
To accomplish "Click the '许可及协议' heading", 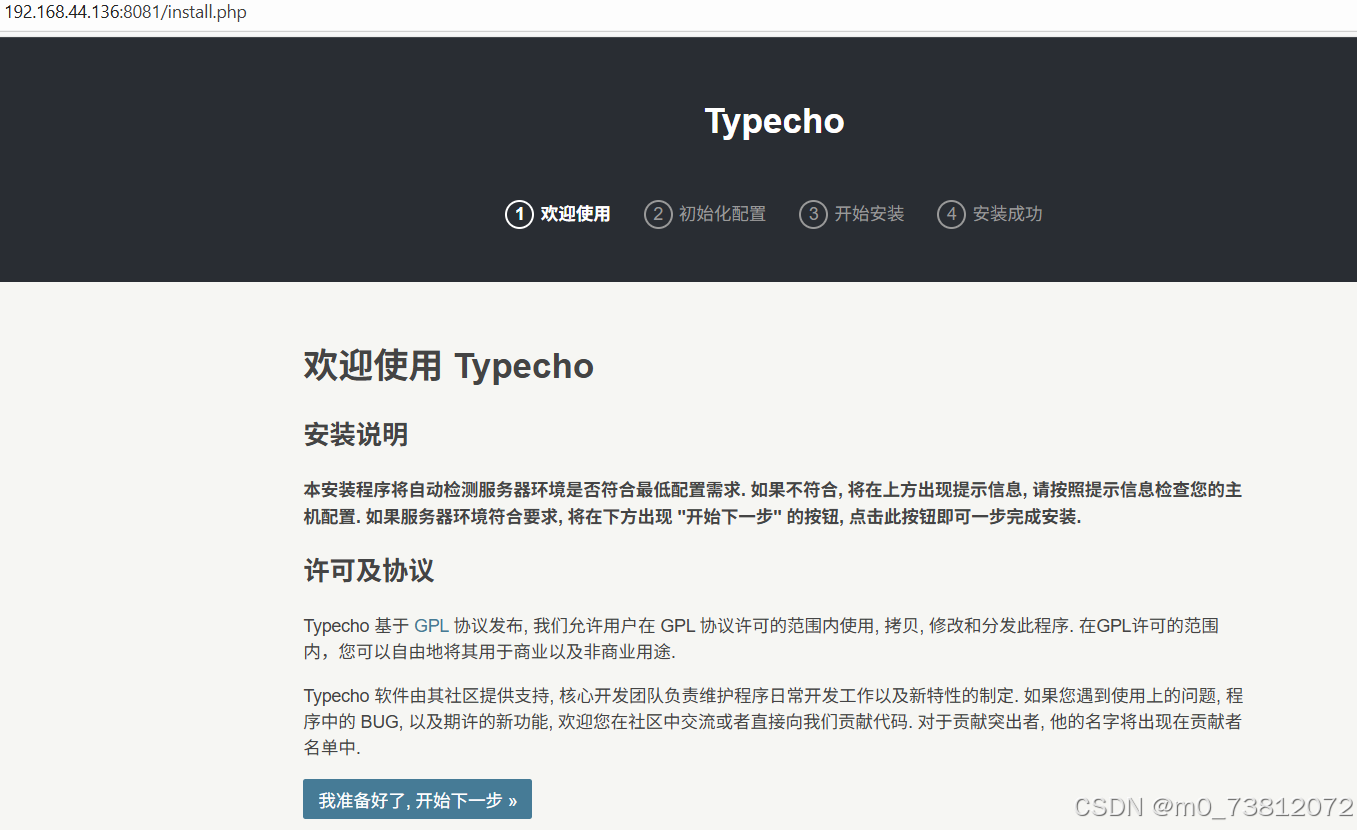I will point(369,571).
